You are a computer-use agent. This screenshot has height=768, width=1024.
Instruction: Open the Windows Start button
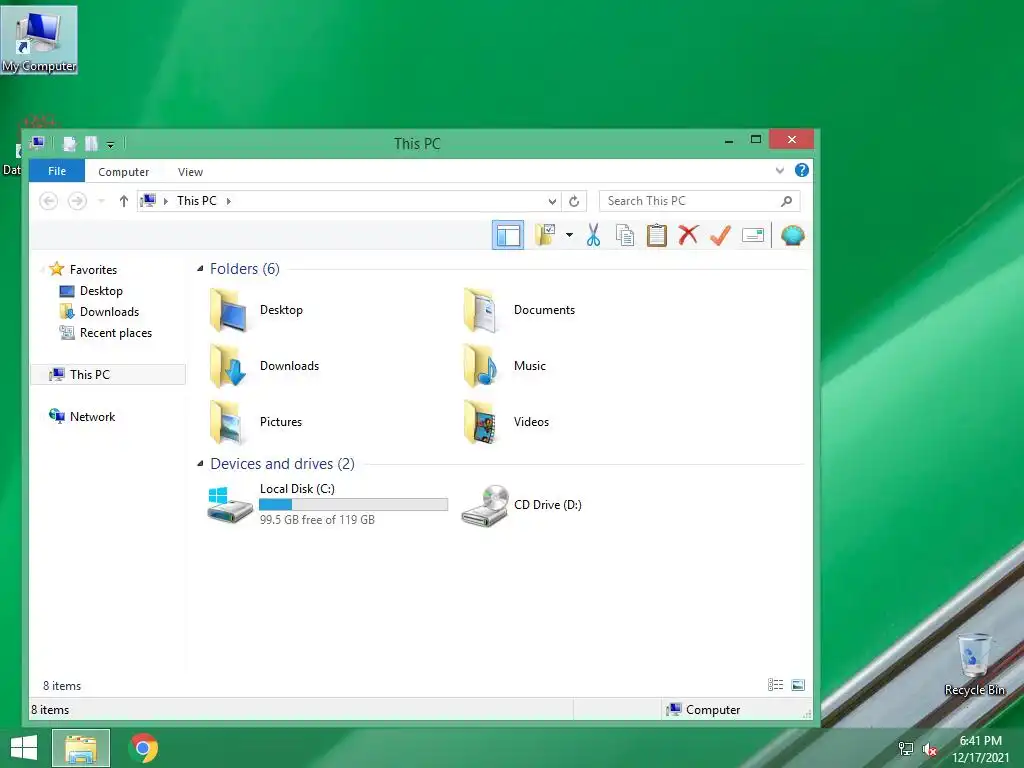24,748
